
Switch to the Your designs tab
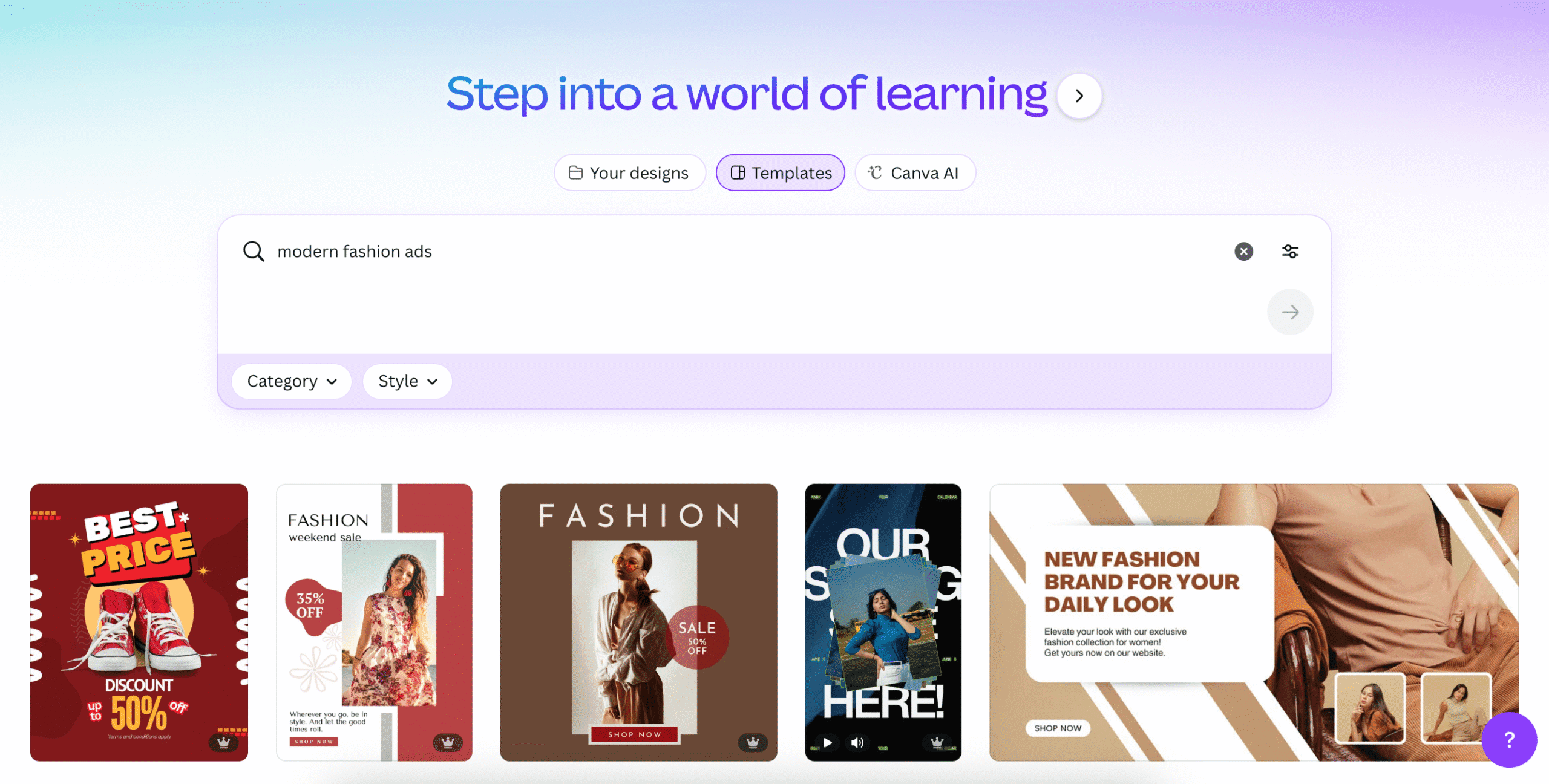[x=629, y=173]
